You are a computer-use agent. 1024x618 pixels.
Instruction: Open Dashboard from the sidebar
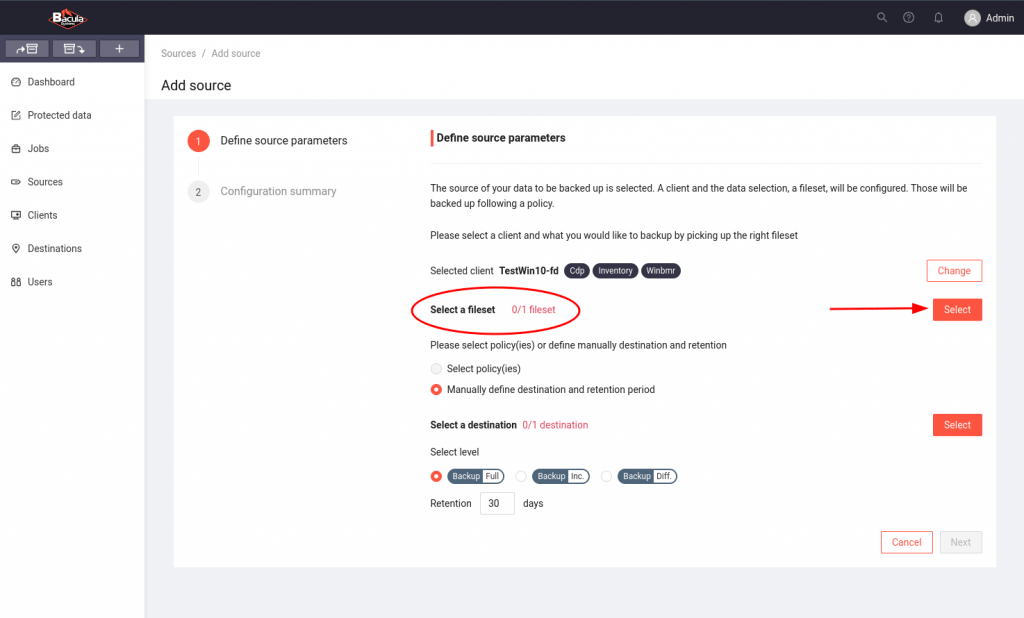tap(50, 82)
